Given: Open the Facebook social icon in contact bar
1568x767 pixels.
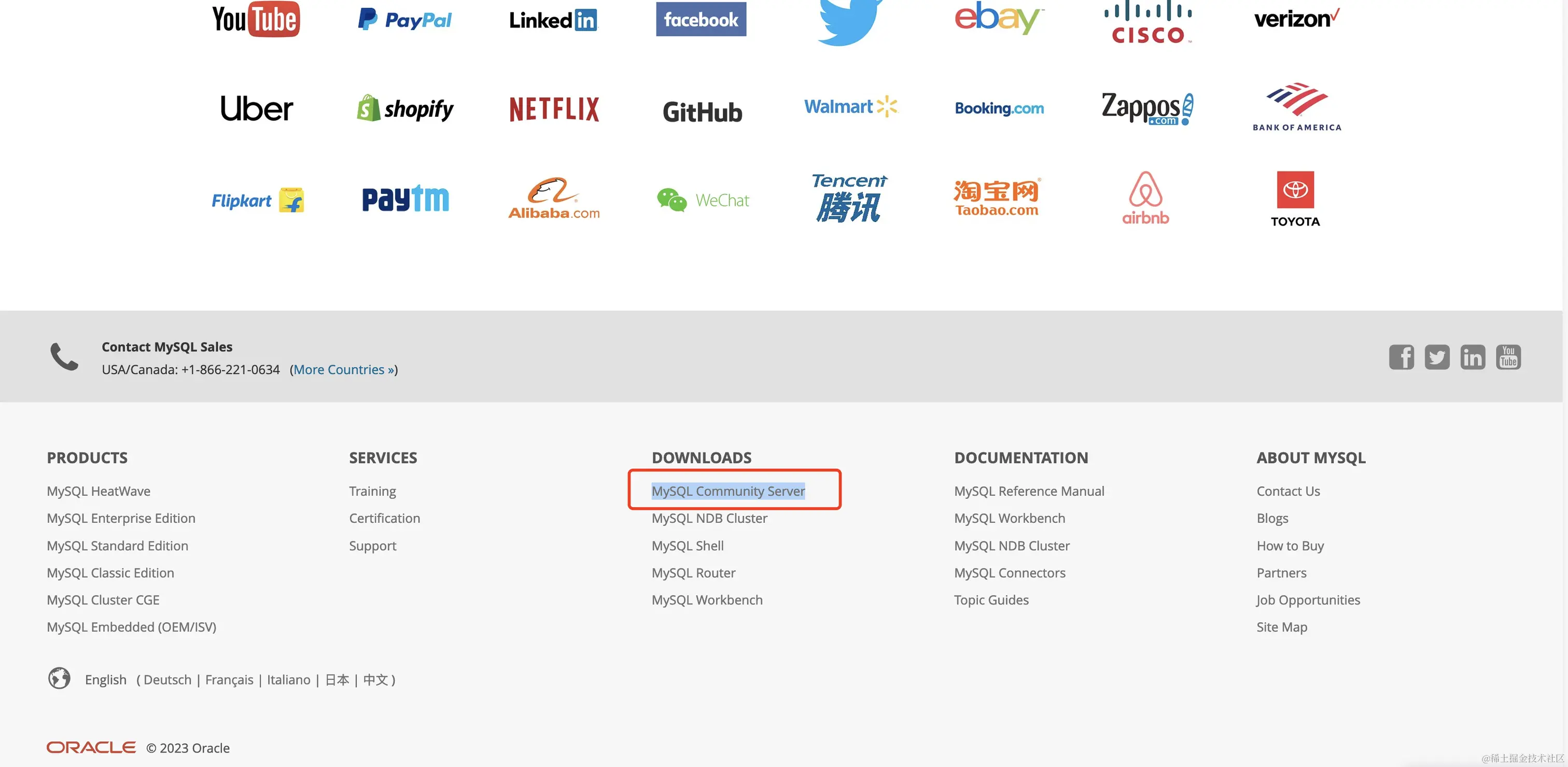Looking at the screenshot, I should click(1401, 357).
